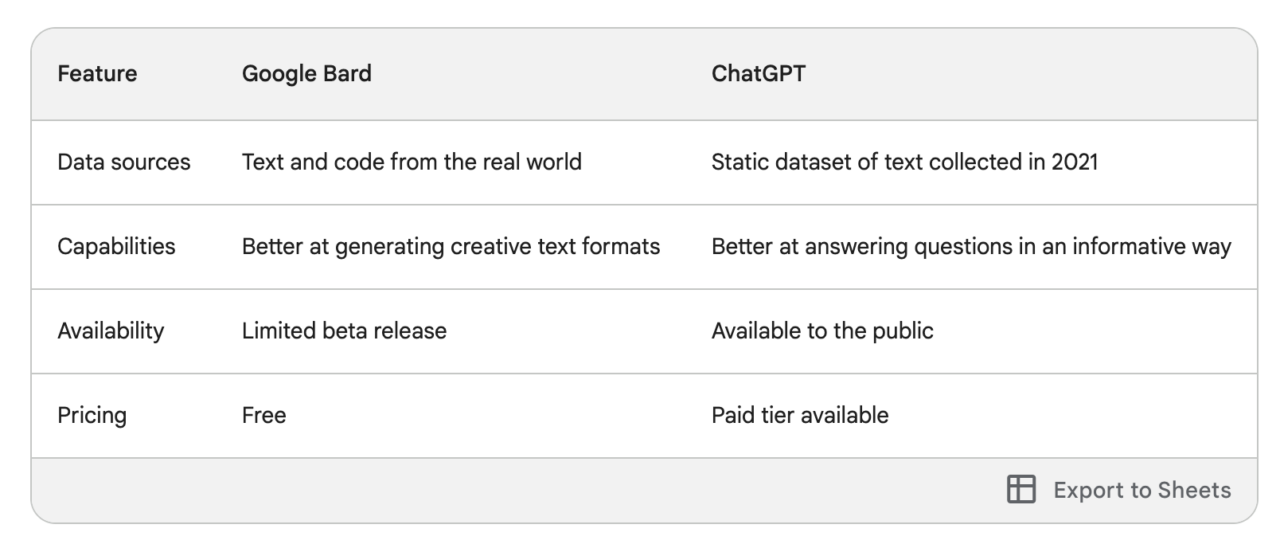Click the "Export to Sheets" text label
Screen dimensions: 1280x540
(1142, 490)
